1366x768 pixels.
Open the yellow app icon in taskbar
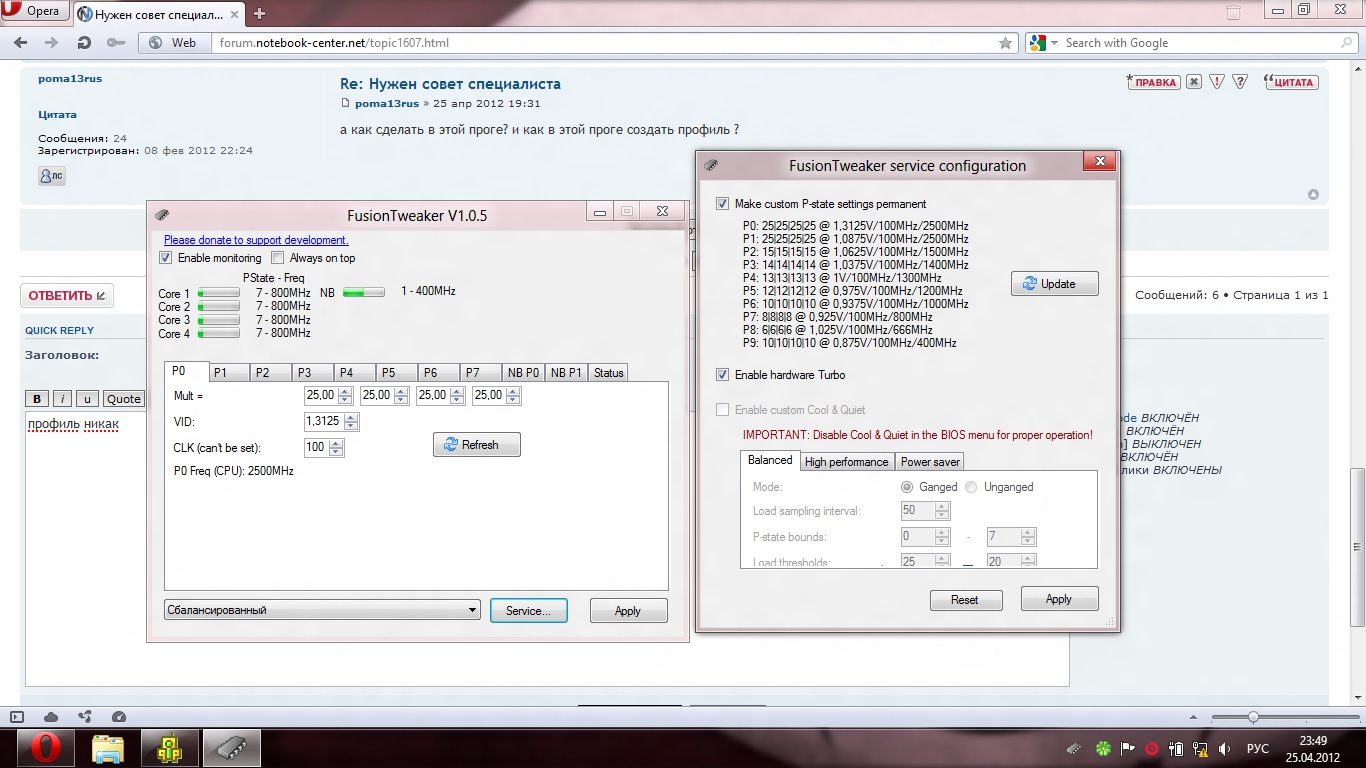pos(170,748)
